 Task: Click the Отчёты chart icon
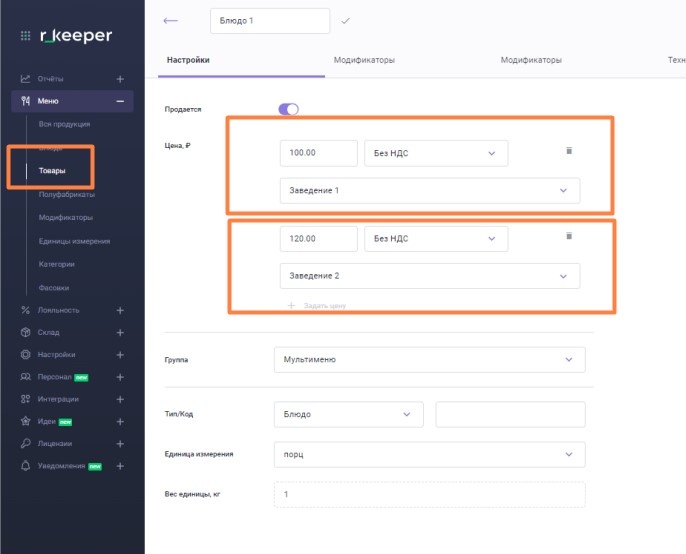25,79
